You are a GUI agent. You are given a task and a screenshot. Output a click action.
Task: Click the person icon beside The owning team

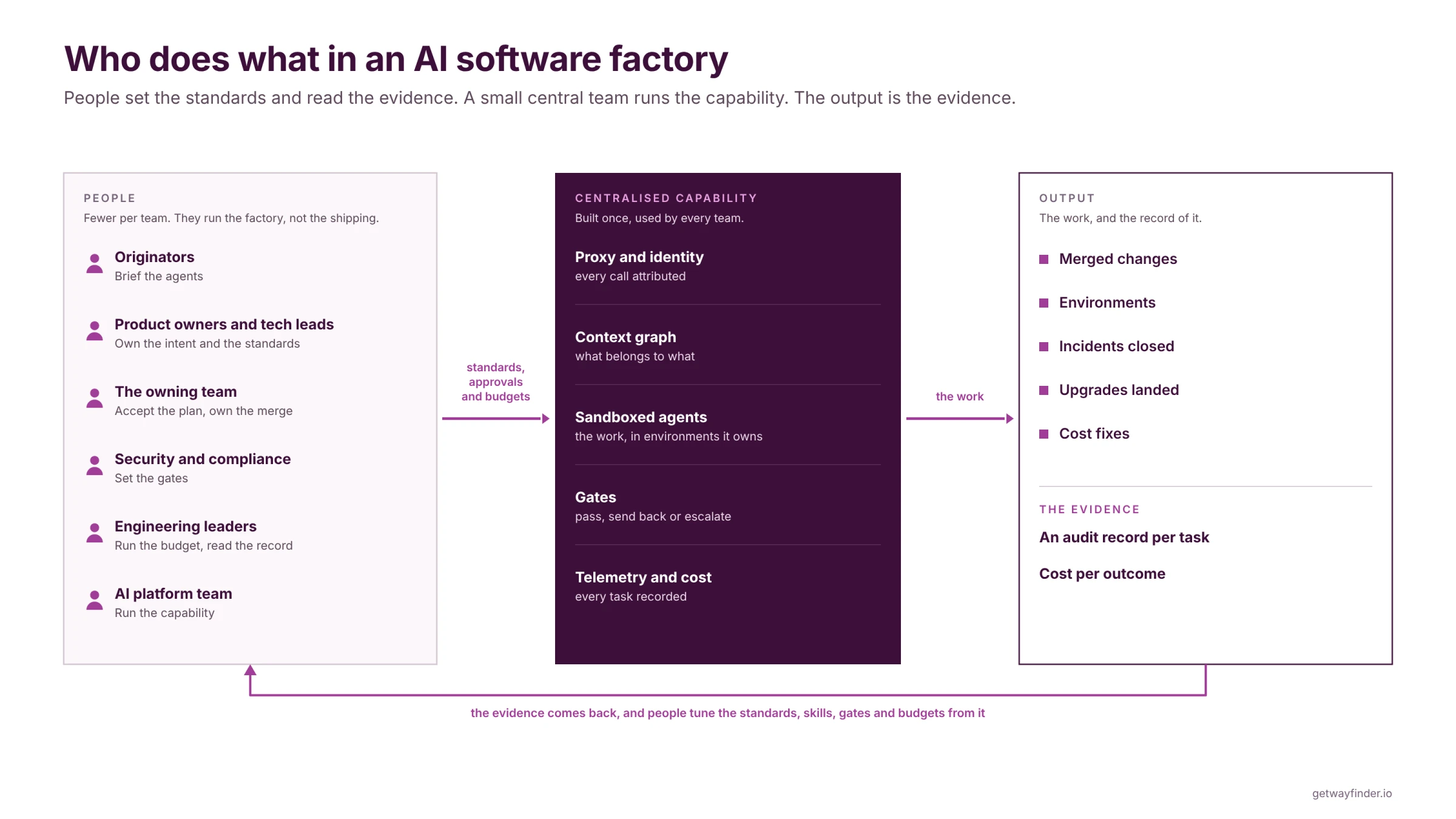tap(95, 398)
